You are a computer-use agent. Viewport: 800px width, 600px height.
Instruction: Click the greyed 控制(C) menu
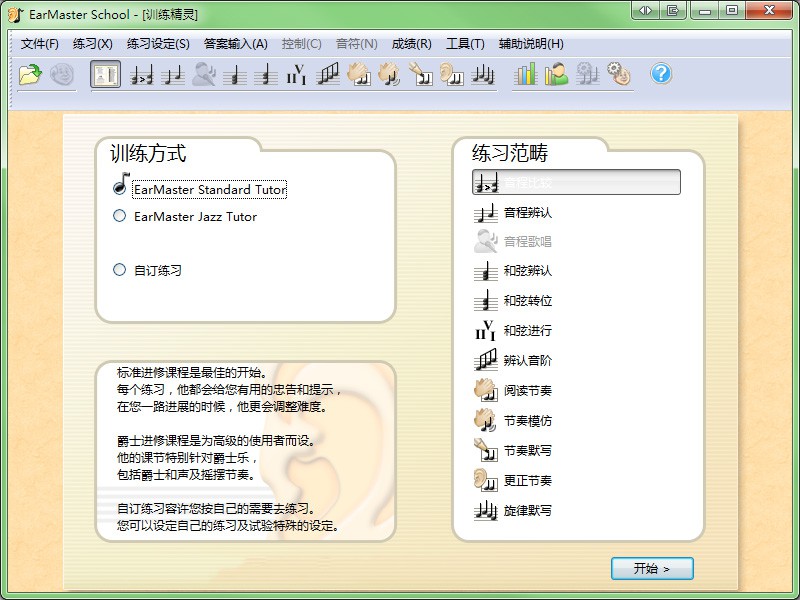click(x=302, y=44)
